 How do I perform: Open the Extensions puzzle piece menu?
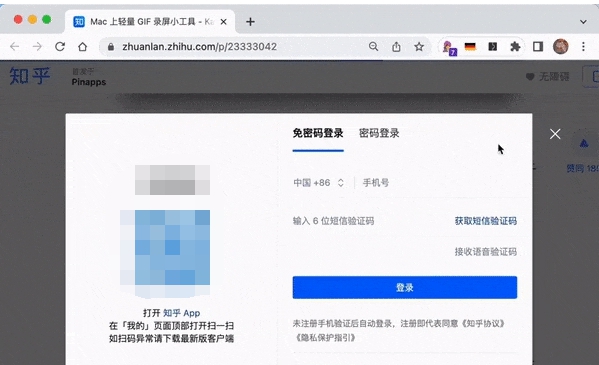tap(515, 47)
